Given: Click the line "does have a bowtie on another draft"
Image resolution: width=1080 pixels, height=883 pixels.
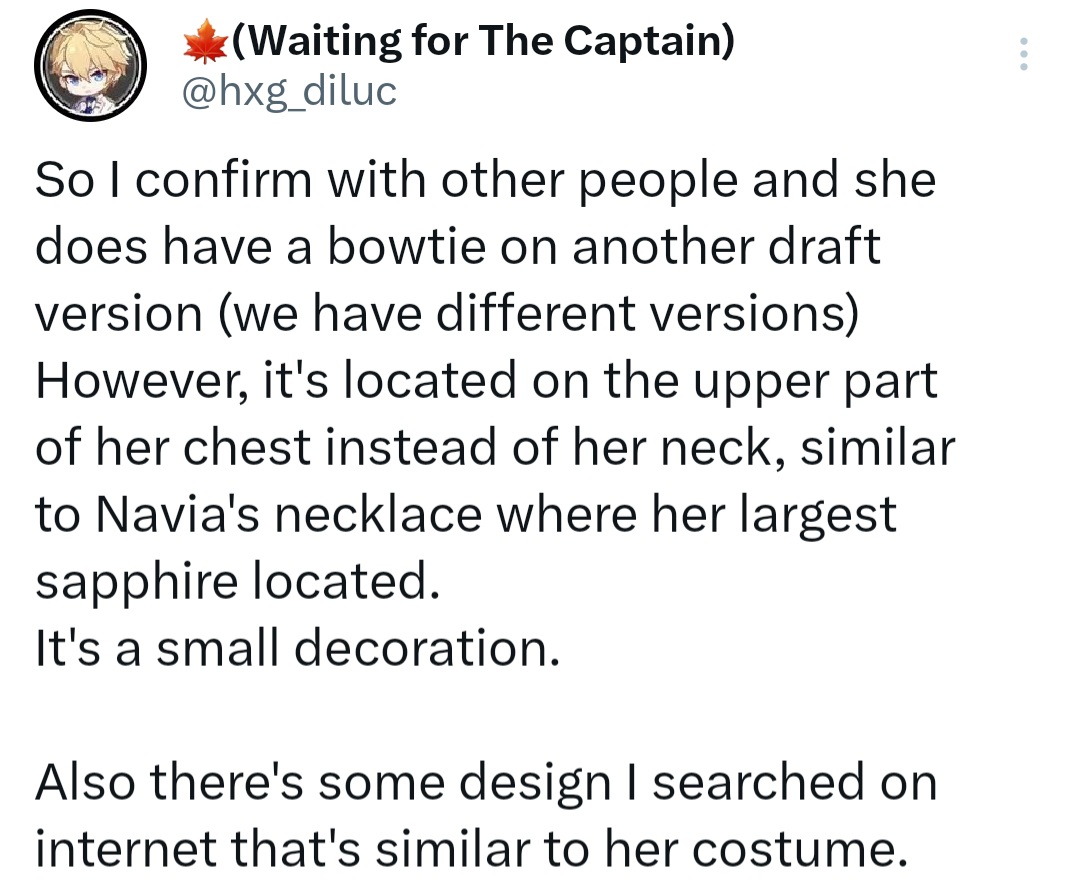Looking at the screenshot, I should click(458, 247).
